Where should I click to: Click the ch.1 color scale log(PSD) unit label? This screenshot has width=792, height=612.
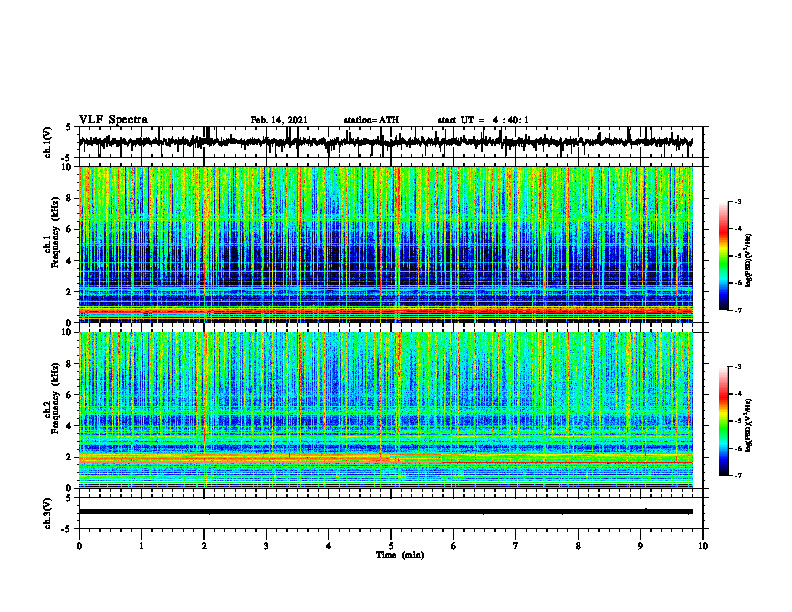[748, 261]
